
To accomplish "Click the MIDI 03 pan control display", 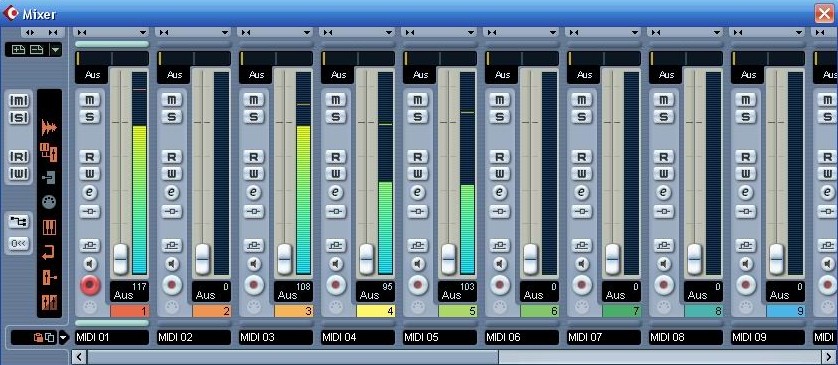I will click(276, 58).
